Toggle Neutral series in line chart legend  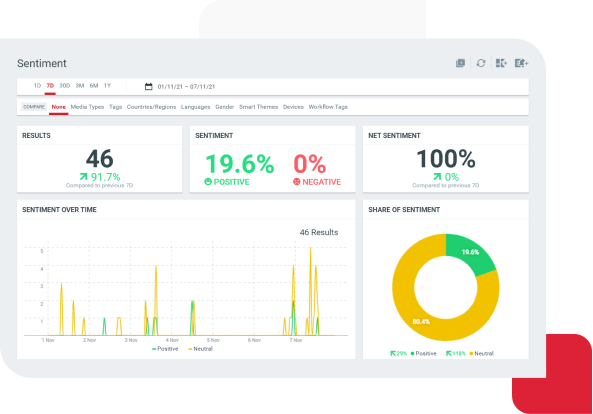pyautogui.click(x=200, y=349)
